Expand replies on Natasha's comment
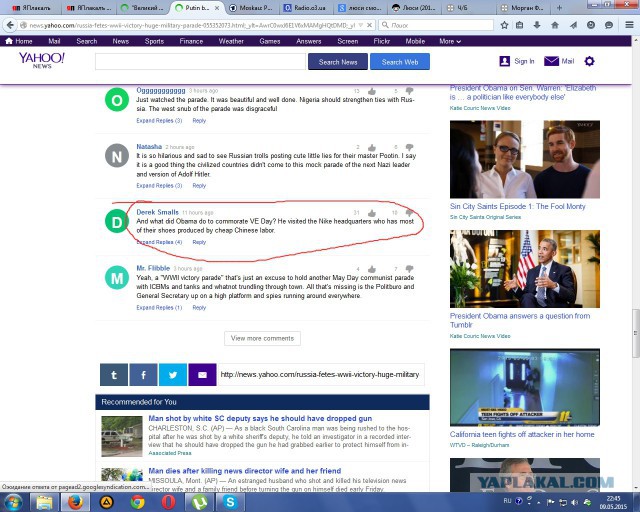Viewport: 640px width, 512px height. click(x=159, y=186)
